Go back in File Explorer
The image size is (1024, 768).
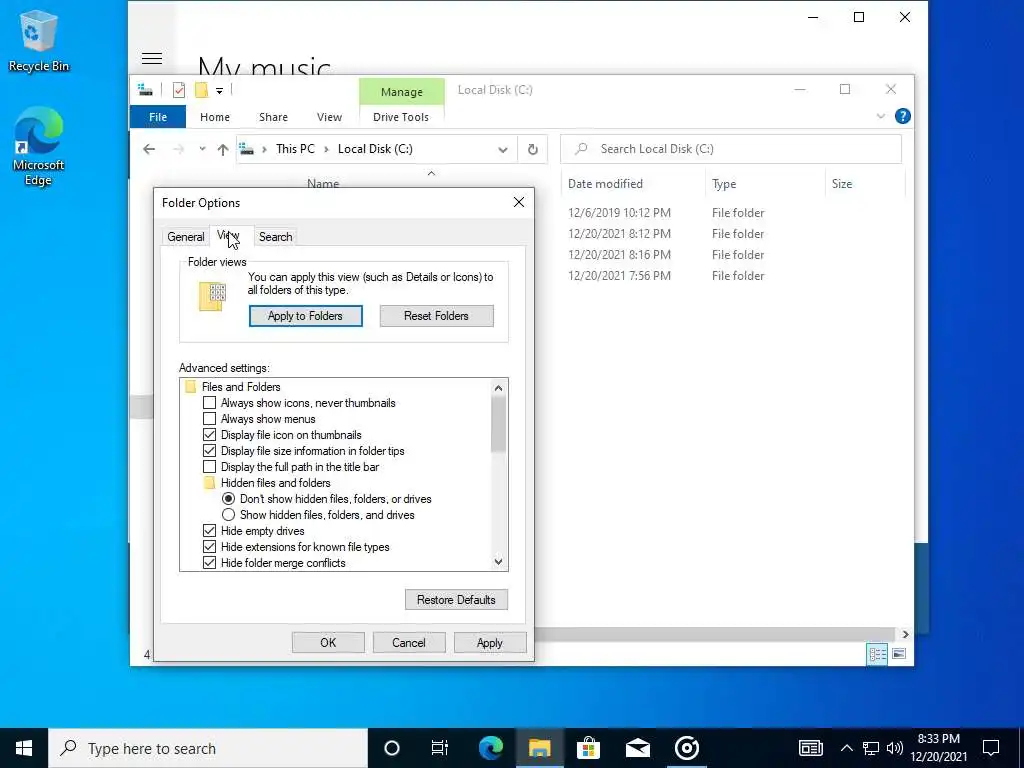tap(149, 149)
